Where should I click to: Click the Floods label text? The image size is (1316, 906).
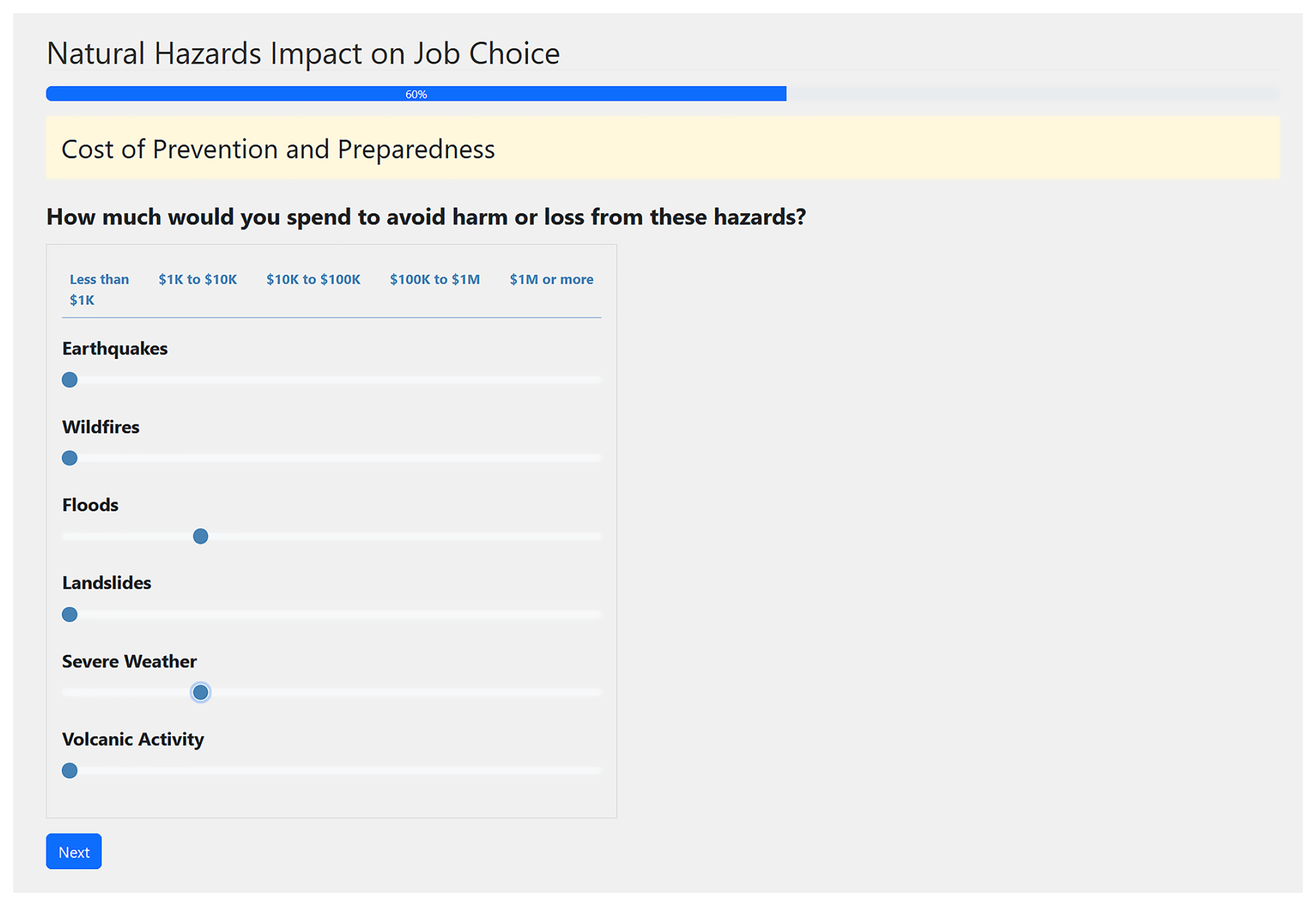pyautogui.click(x=90, y=505)
